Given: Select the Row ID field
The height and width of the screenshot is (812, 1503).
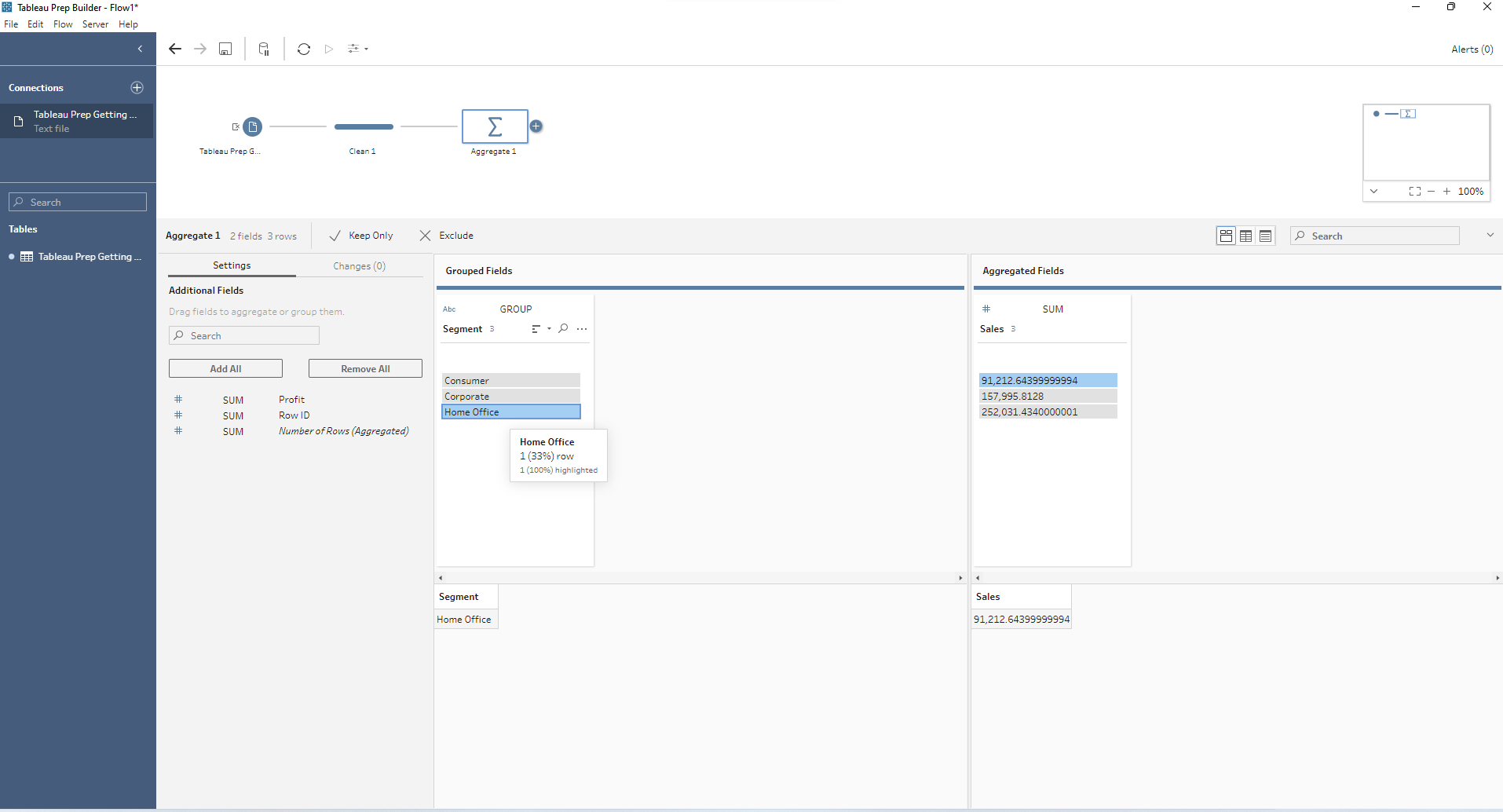Looking at the screenshot, I should pyautogui.click(x=294, y=415).
